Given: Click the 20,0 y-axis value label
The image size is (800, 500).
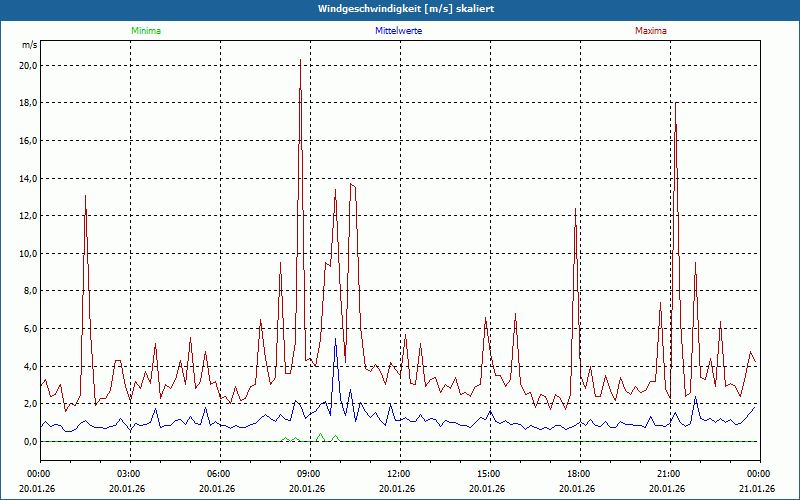Looking at the screenshot, I should point(28,66).
